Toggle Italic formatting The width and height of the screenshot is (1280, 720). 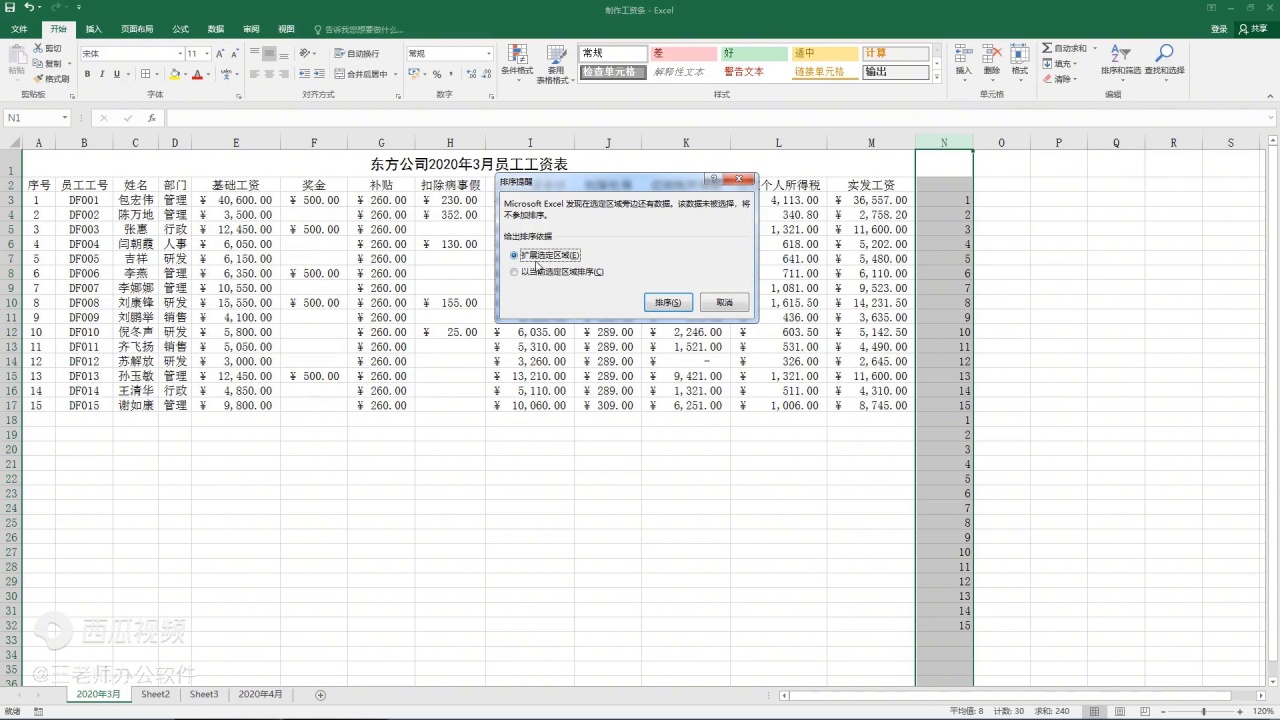[x=102, y=74]
